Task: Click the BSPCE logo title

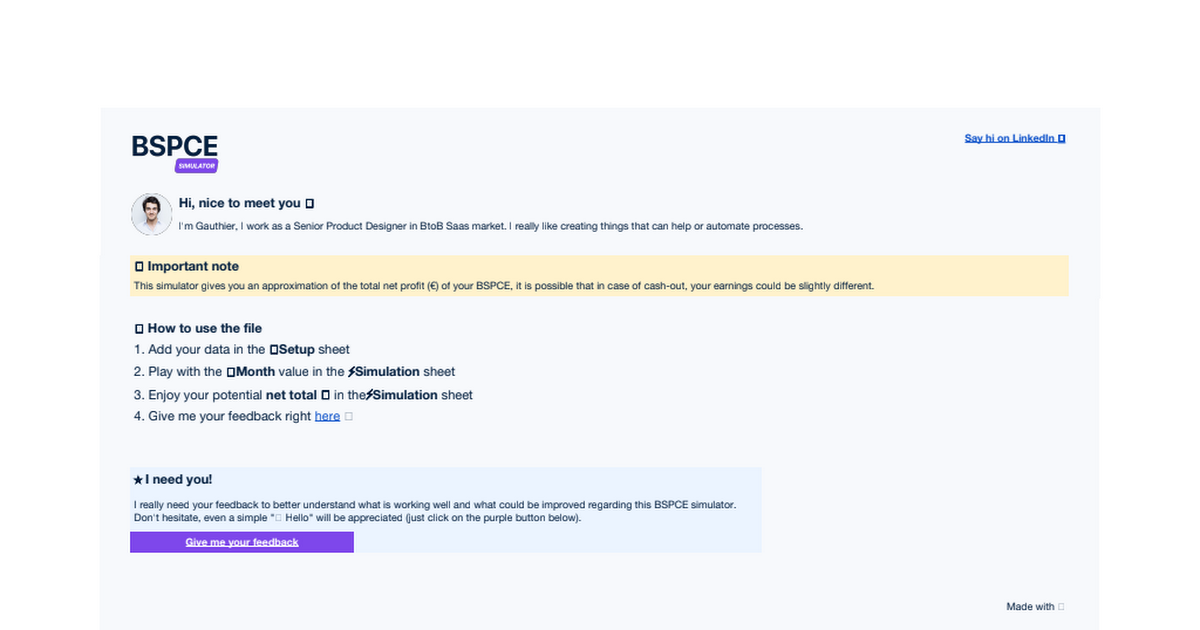Action: coord(175,146)
